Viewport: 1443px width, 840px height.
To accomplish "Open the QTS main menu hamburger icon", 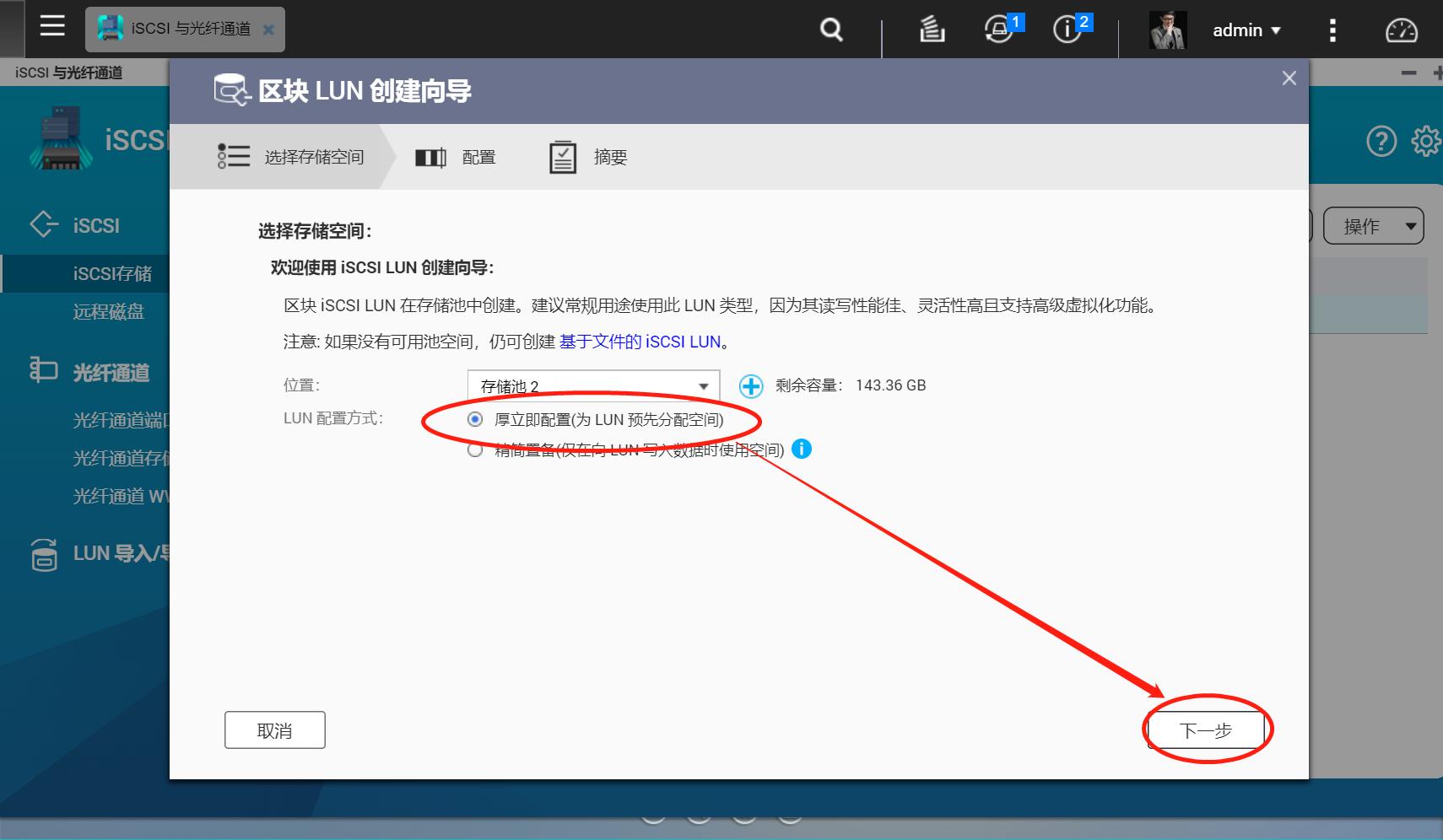I will point(52,26).
